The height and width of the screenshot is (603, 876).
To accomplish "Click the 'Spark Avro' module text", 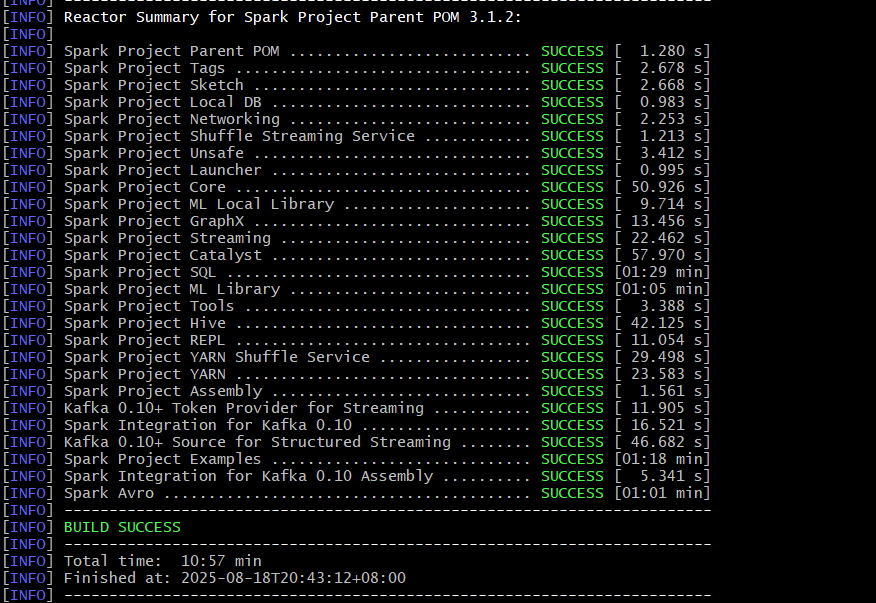I will point(108,493).
